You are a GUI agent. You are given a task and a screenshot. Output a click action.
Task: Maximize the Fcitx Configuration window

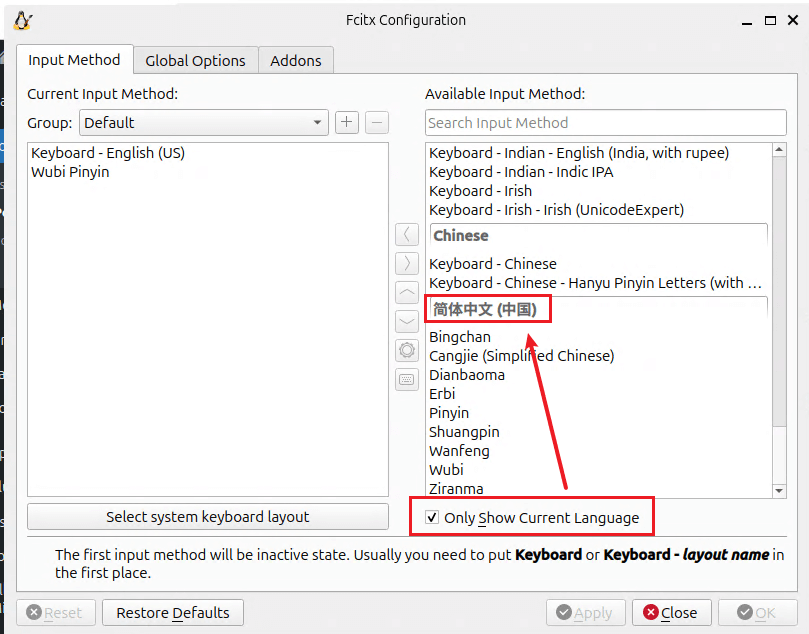[x=770, y=21]
